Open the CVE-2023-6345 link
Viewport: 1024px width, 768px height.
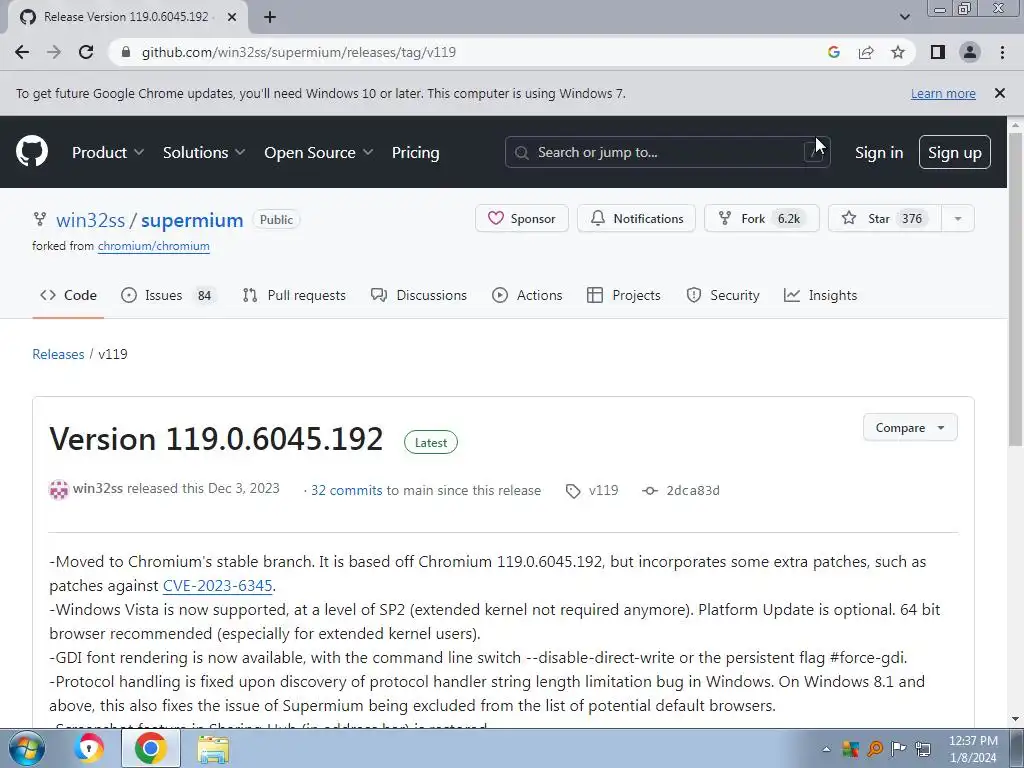point(217,585)
